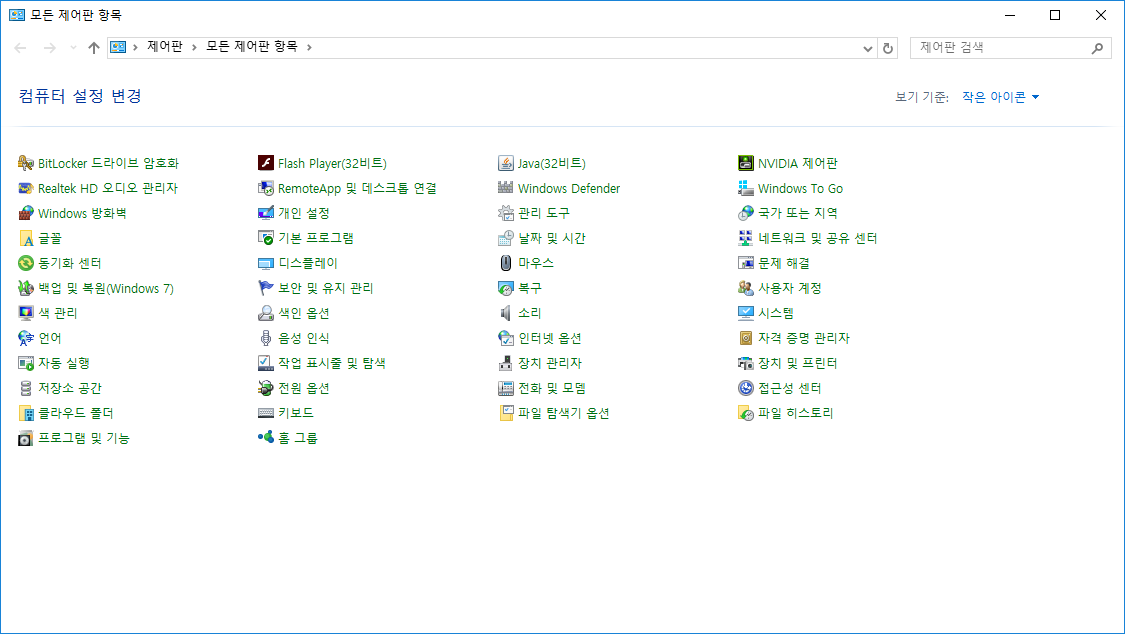1125x634 pixels.
Task: Open the 색인 옵션 item
Action: 294,313
